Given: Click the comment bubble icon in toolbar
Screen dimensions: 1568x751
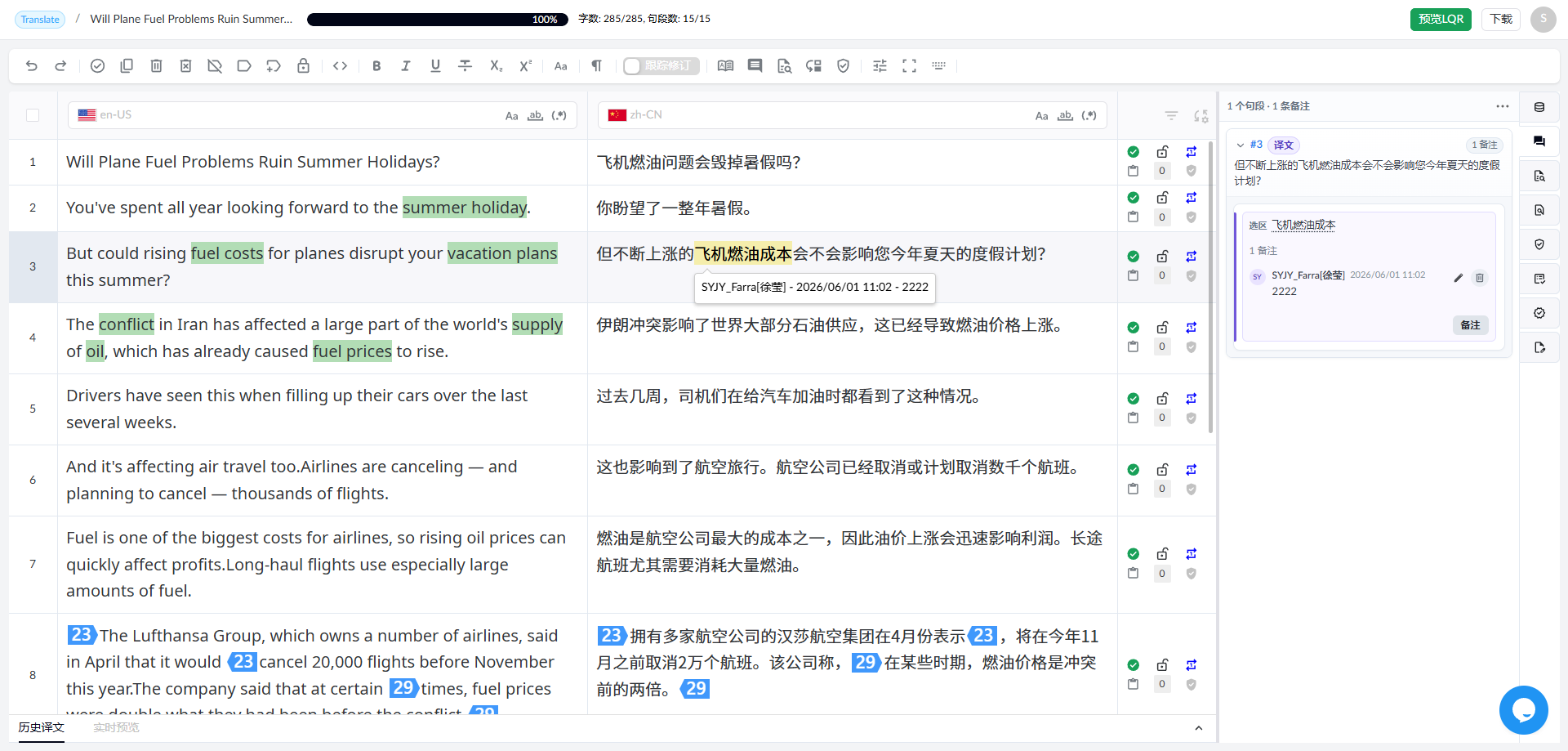Looking at the screenshot, I should [x=755, y=66].
